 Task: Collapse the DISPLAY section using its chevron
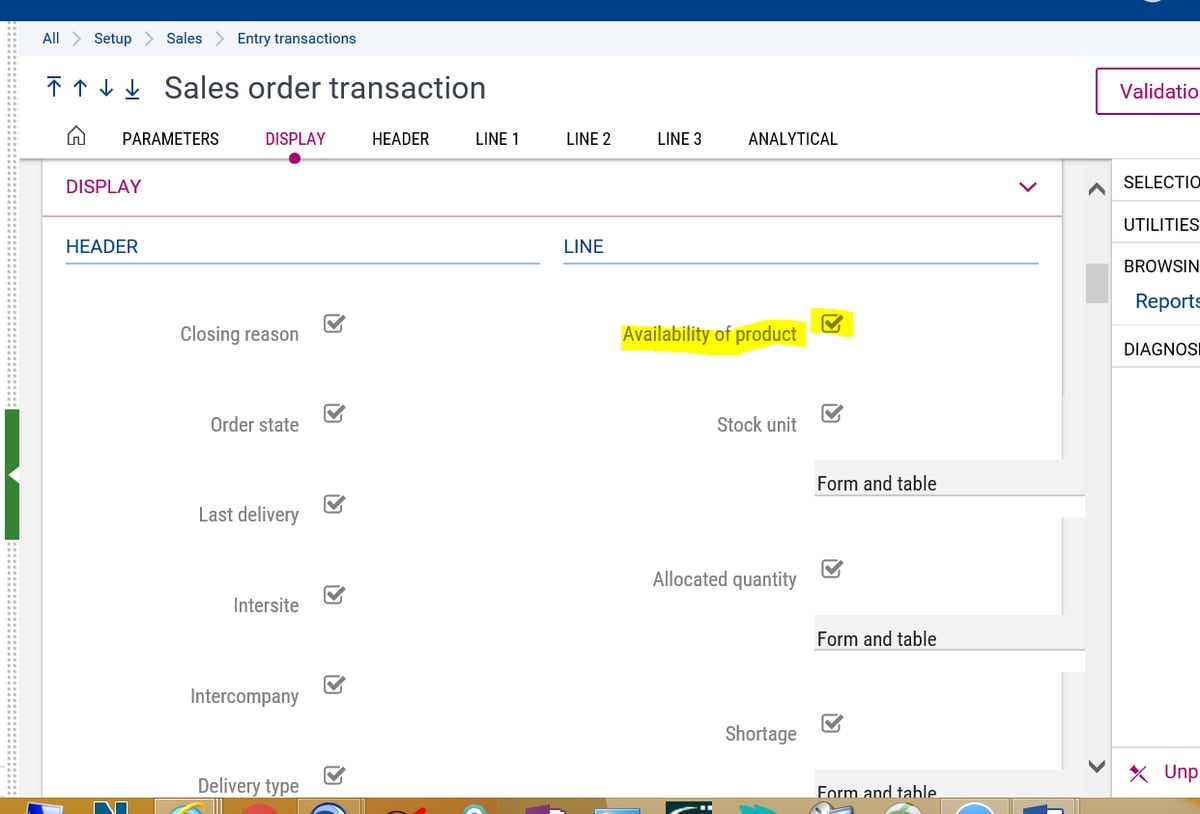(x=1028, y=187)
